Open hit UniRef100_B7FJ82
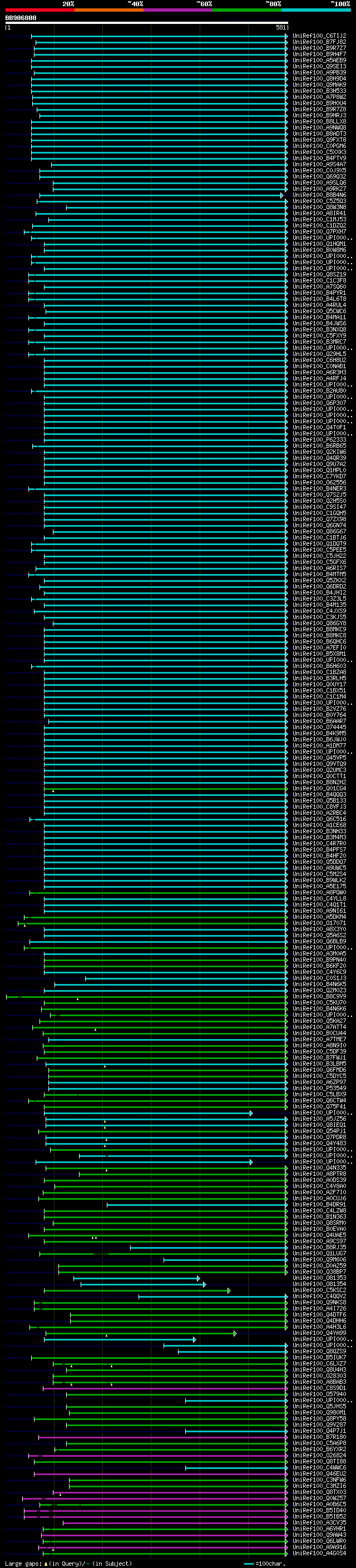 tap(319, 42)
